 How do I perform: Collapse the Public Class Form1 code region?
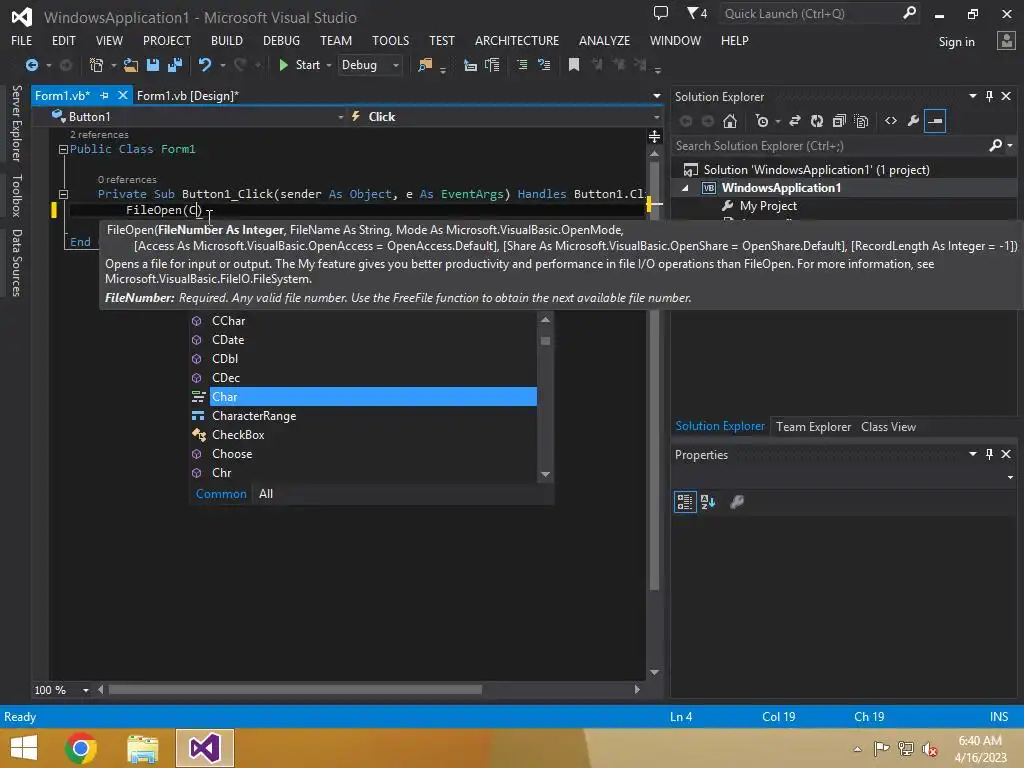pyautogui.click(x=63, y=150)
